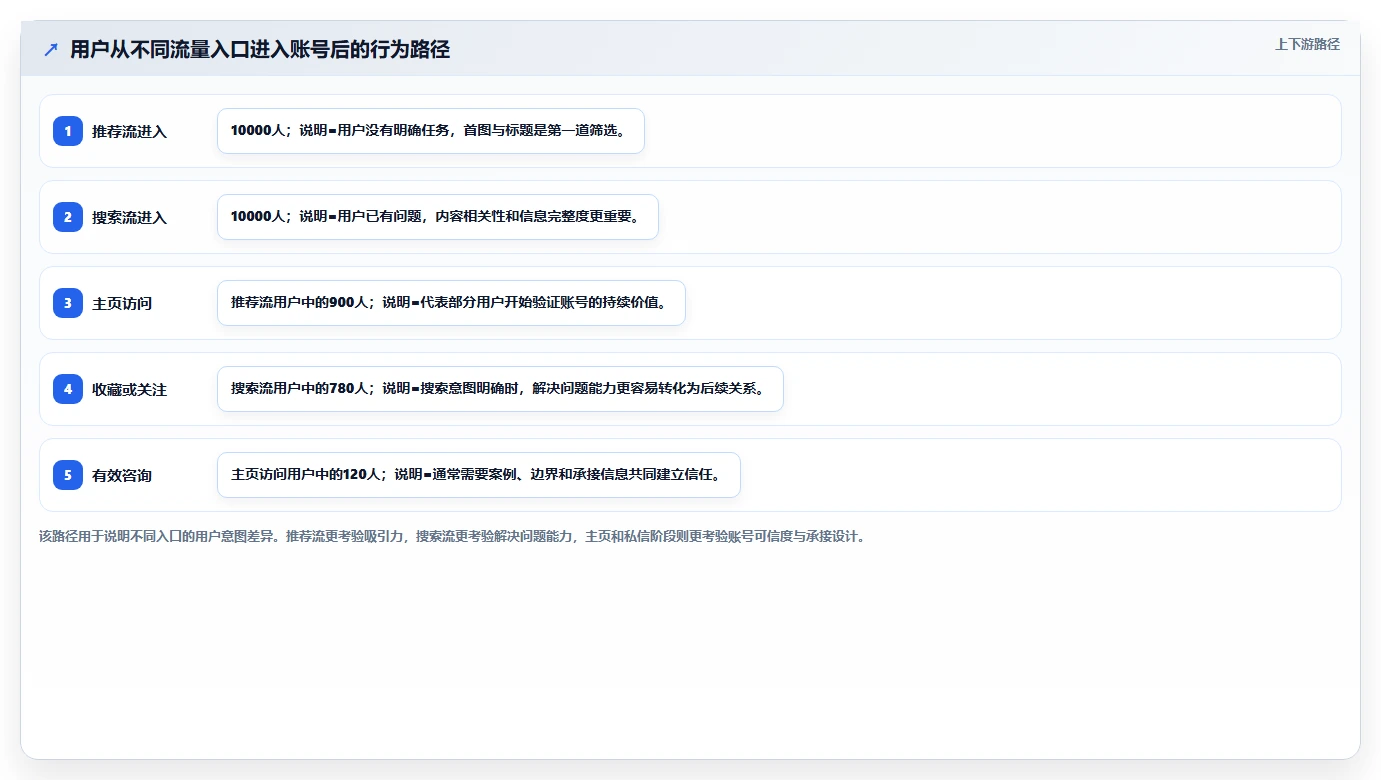Open the box reading 推荐流用户中的900人

click(x=451, y=303)
